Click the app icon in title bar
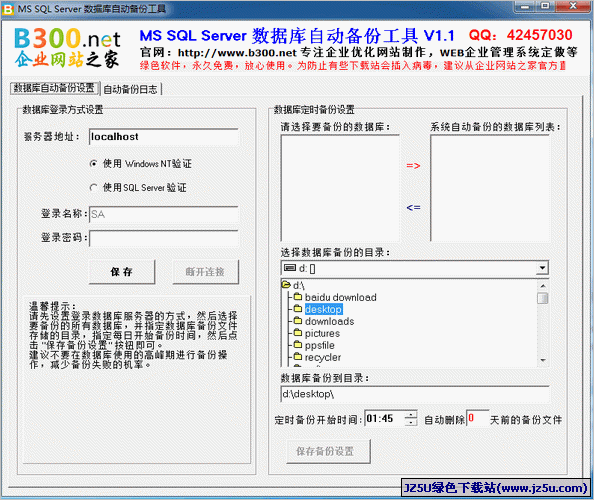This screenshot has height=500, width=594. tap(8, 9)
